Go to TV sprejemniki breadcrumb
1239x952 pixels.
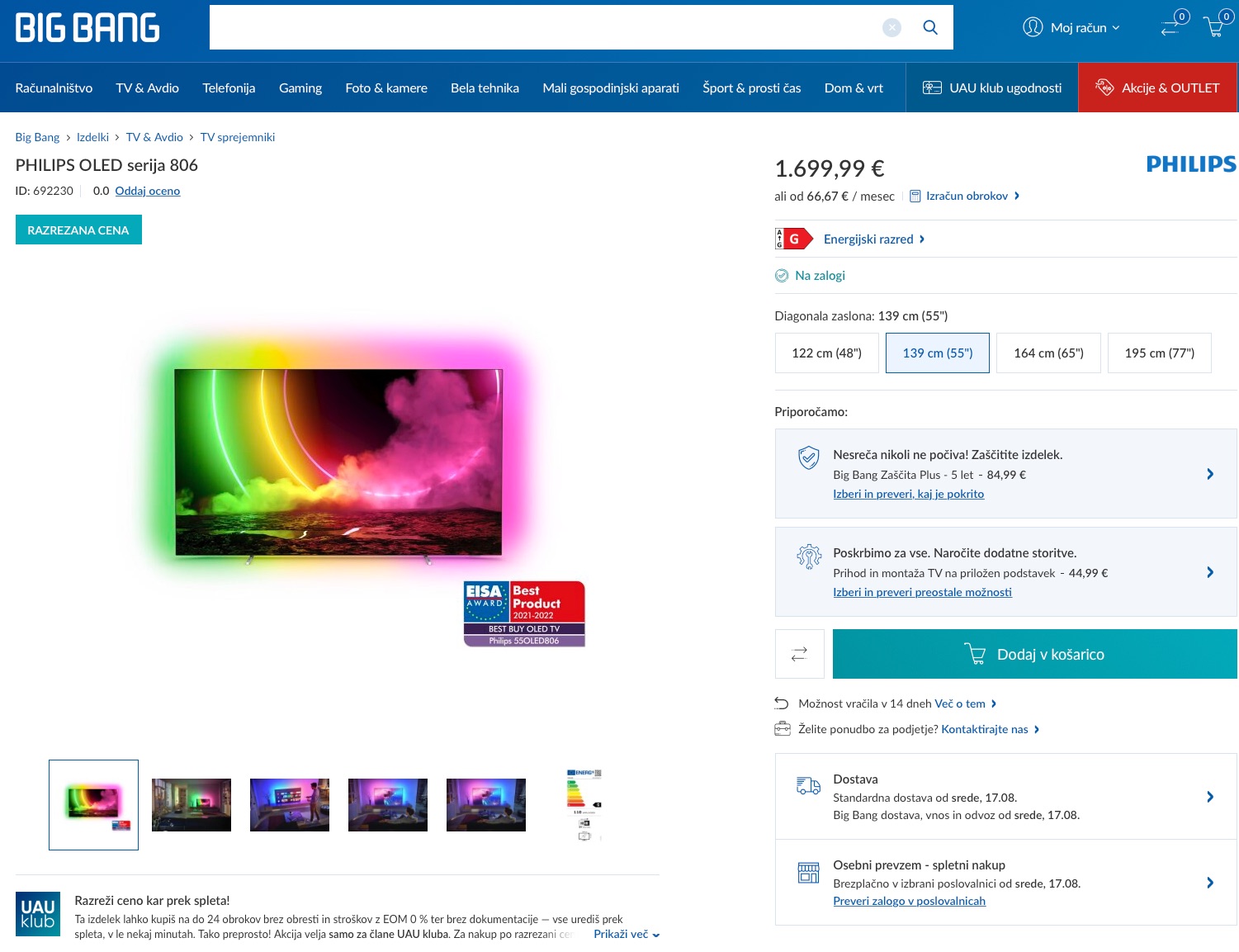tap(238, 137)
